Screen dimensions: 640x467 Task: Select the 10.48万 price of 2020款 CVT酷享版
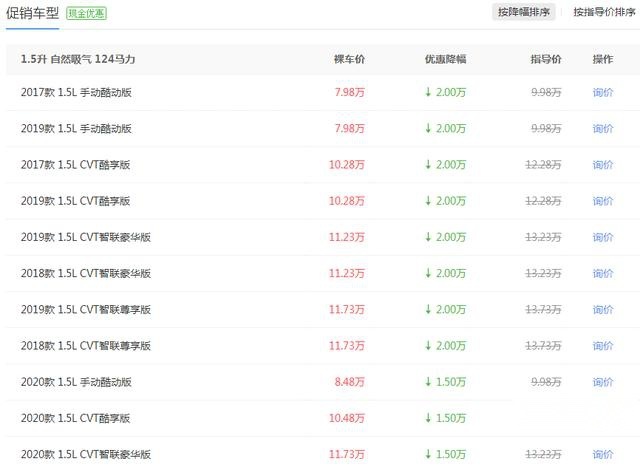[347, 418]
